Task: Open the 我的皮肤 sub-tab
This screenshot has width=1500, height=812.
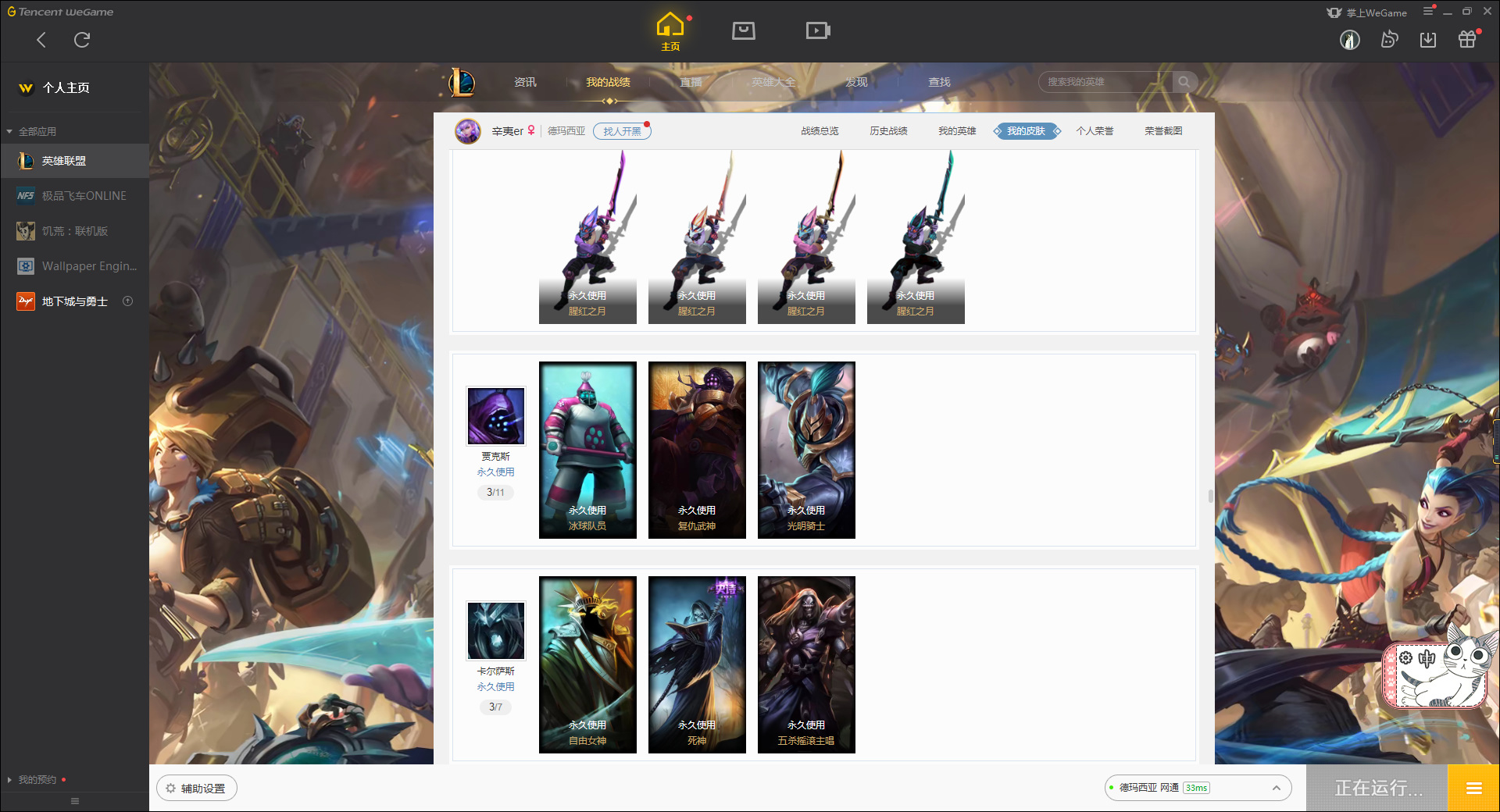Action: pos(1027,131)
